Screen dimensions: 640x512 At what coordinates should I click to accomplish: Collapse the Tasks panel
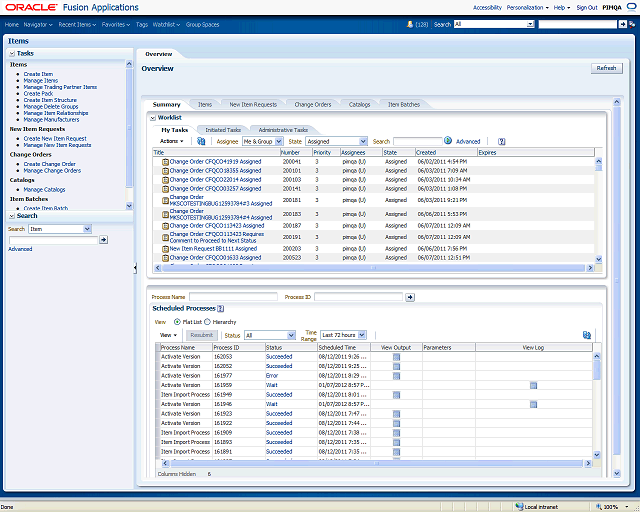tap(11, 53)
